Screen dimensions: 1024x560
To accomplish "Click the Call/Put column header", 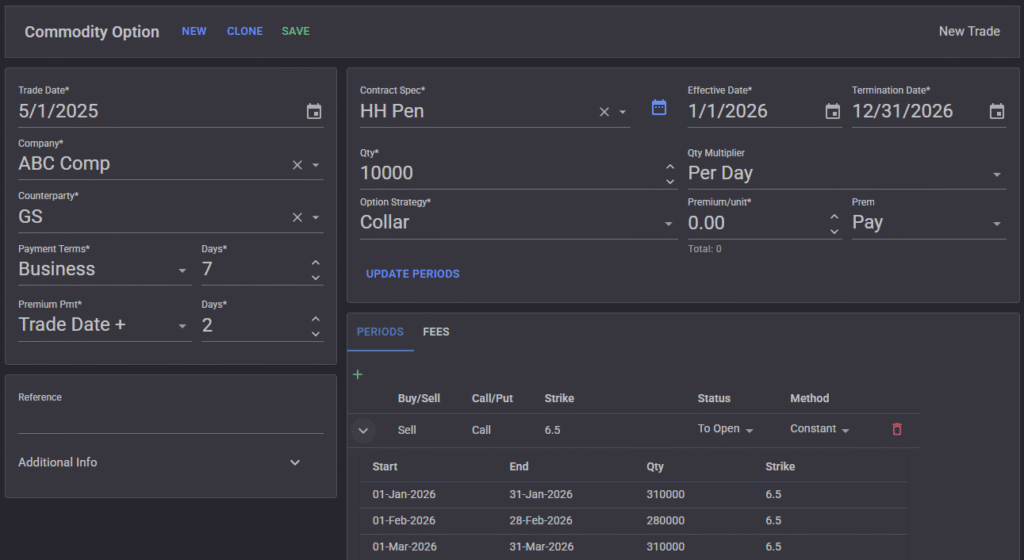I will [x=492, y=398].
